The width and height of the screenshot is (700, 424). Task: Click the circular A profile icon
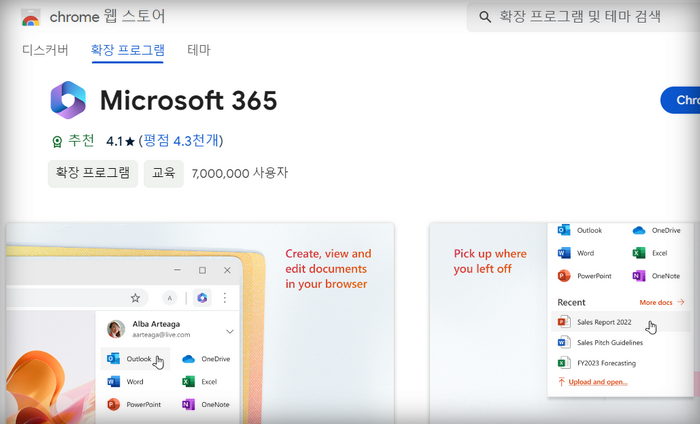click(170, 298)
